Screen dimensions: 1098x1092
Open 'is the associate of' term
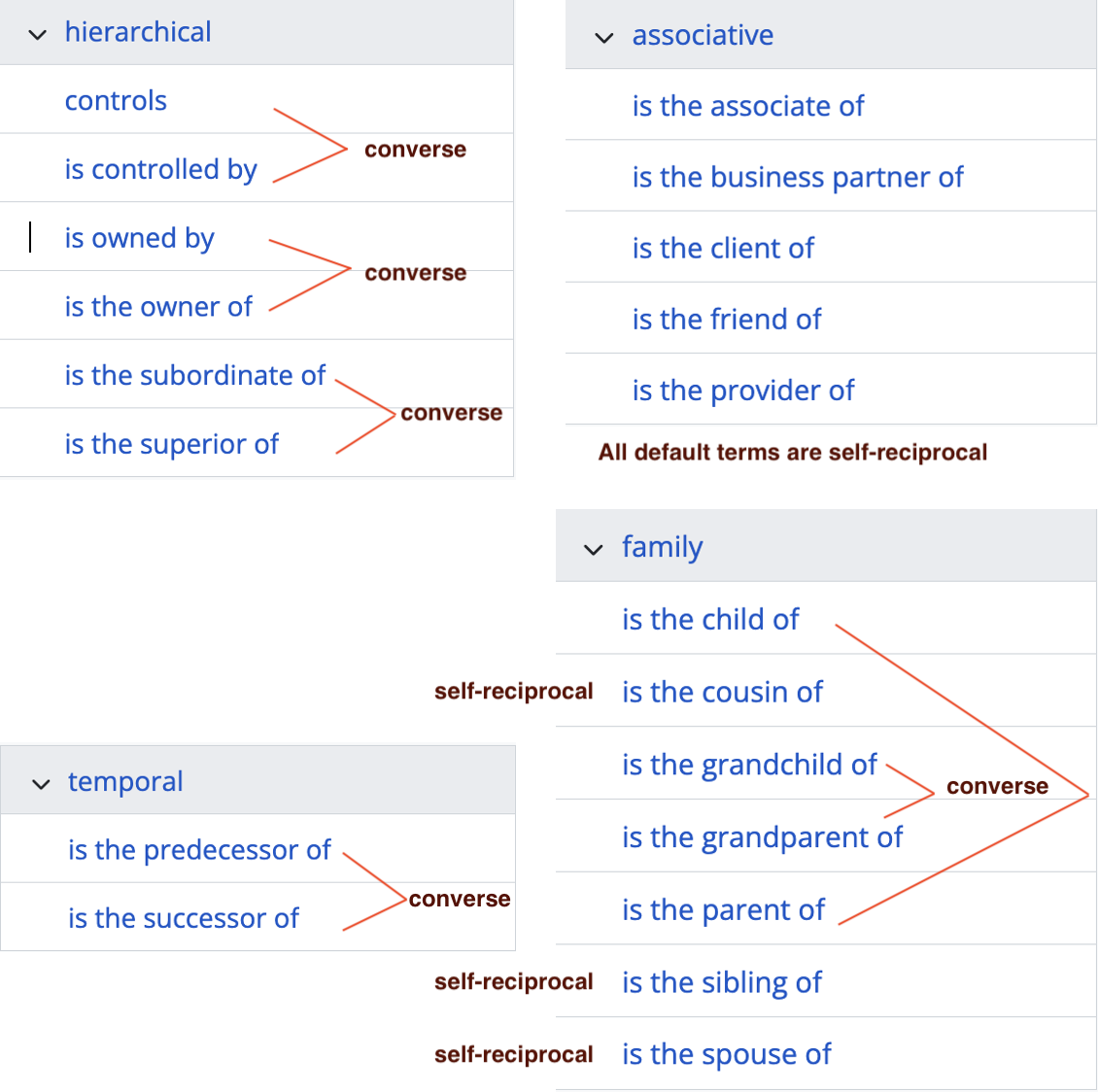pos(747,106)
